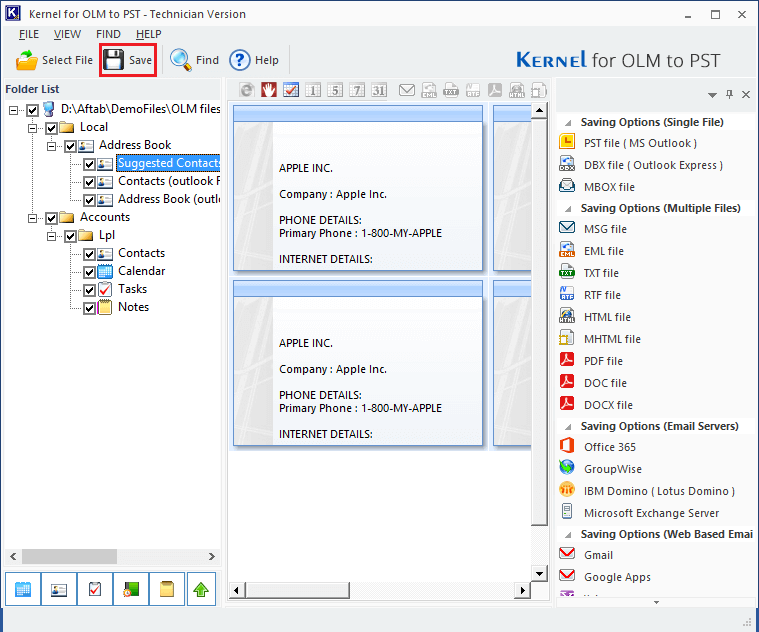Click the Folder List horizontal scrollbar thumb
This screenshot has width=759, height=632.
[x=69, y=557]
